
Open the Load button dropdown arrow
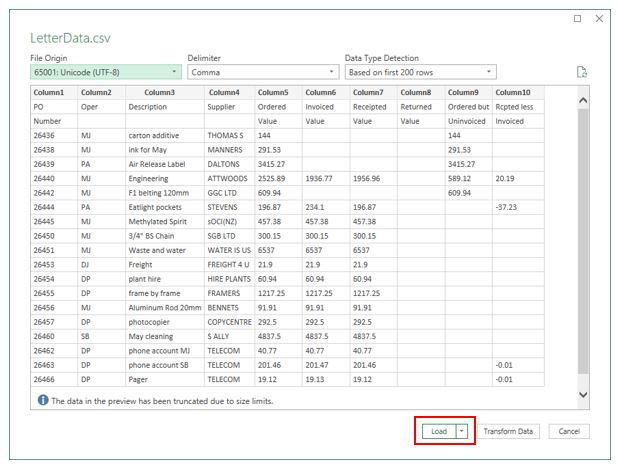pyautogui.click(x=462, y=431)
